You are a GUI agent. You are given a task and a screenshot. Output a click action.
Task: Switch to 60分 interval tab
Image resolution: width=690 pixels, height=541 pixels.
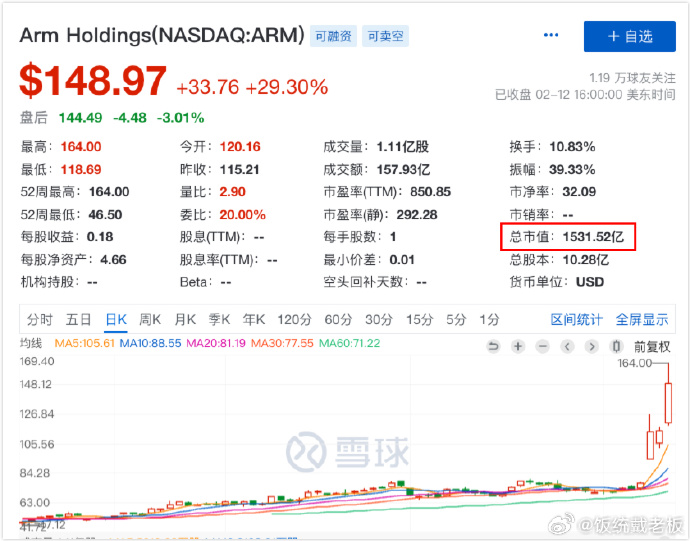(x=338, y=320)
